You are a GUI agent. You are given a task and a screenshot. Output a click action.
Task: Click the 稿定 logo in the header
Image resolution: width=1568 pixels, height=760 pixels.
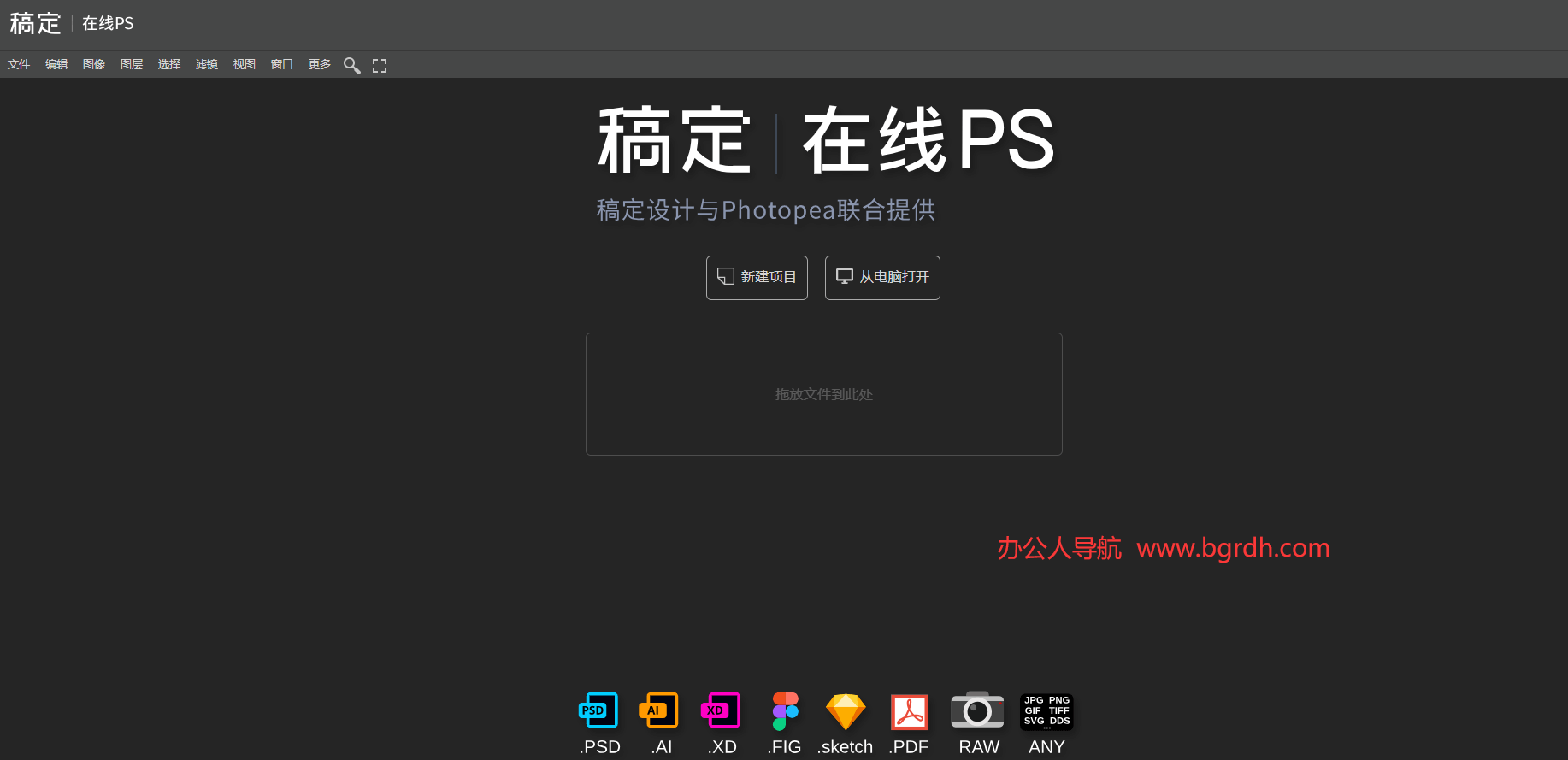coord(35,23)
